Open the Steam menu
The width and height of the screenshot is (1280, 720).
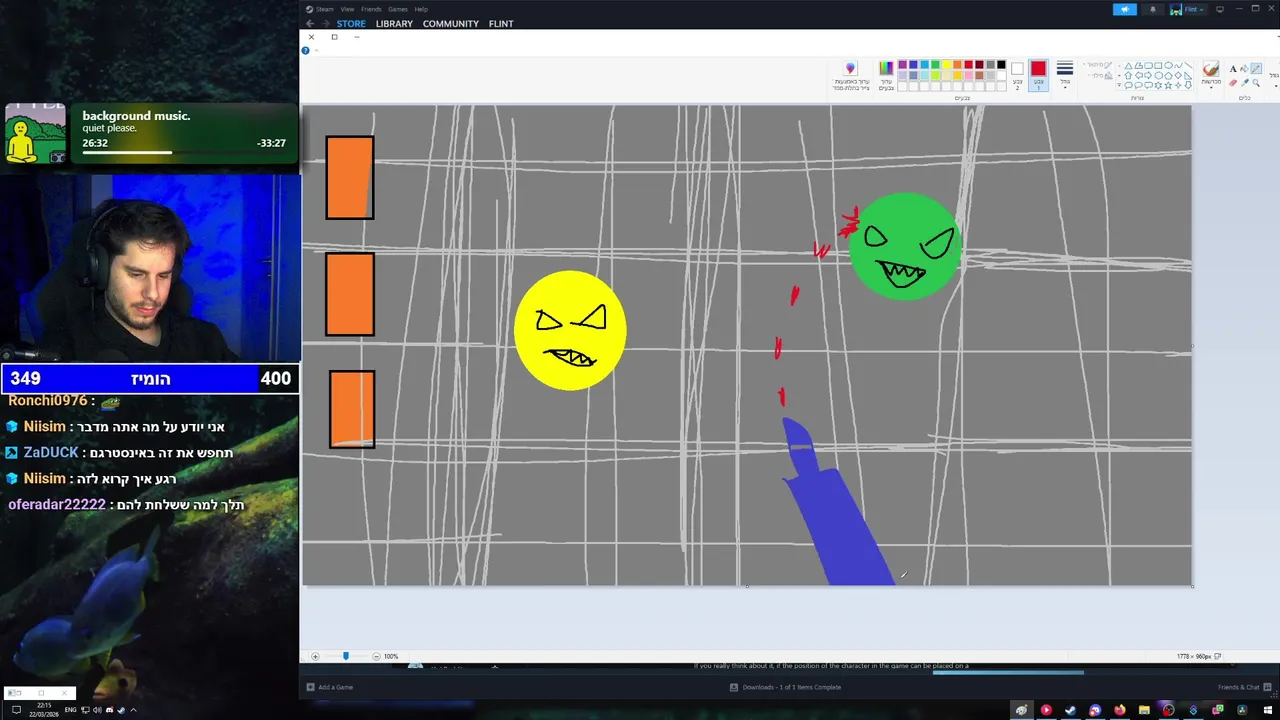click(325, 9)
